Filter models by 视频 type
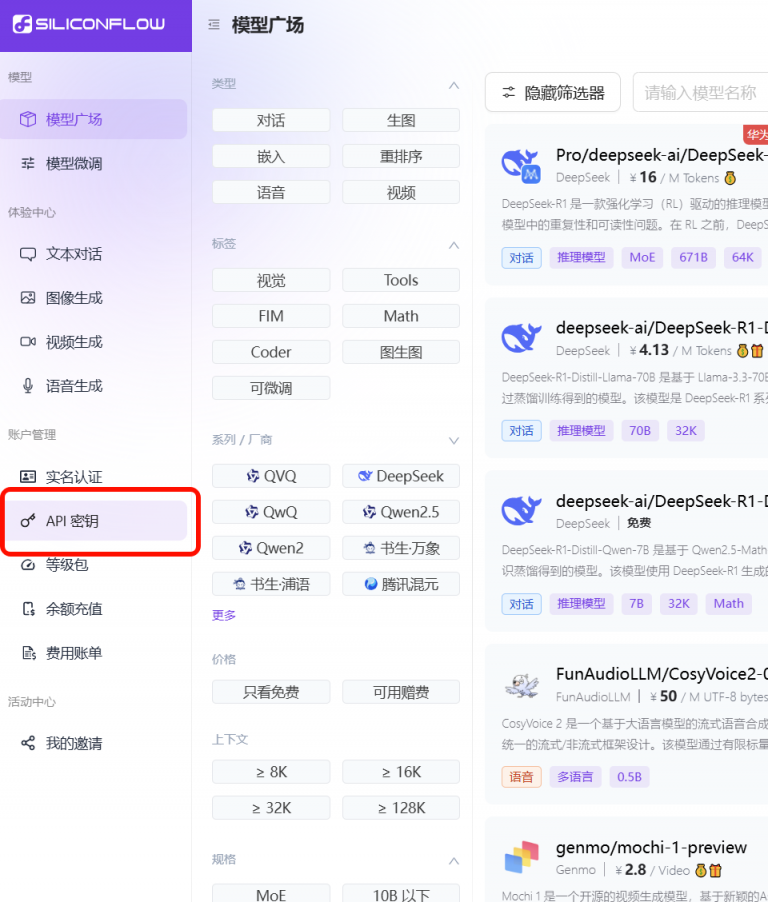 [401, 192]
